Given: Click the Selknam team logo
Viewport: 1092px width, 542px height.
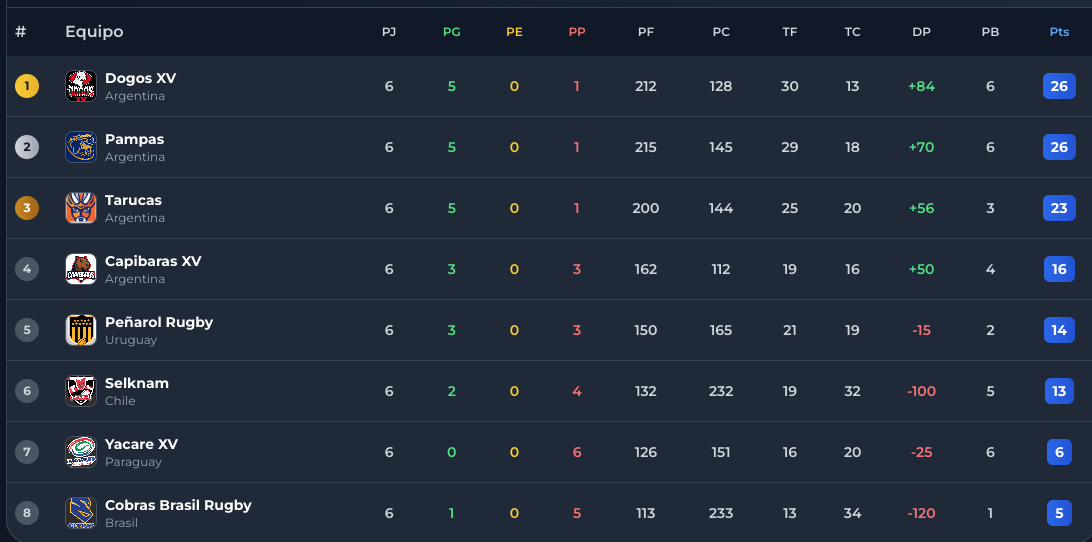Looking at the screenshot, I should [x=81, y=391].
